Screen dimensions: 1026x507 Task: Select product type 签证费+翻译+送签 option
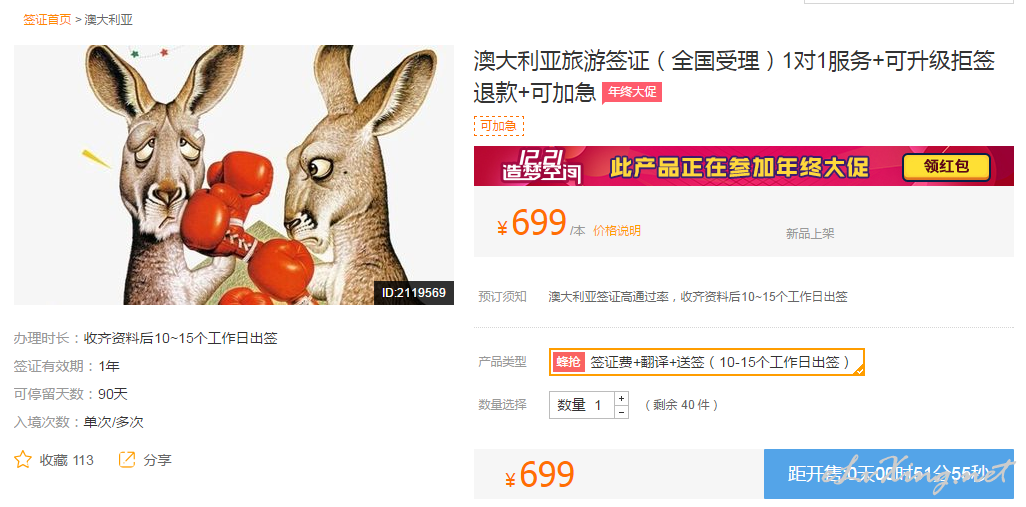[x=707, y=362]
